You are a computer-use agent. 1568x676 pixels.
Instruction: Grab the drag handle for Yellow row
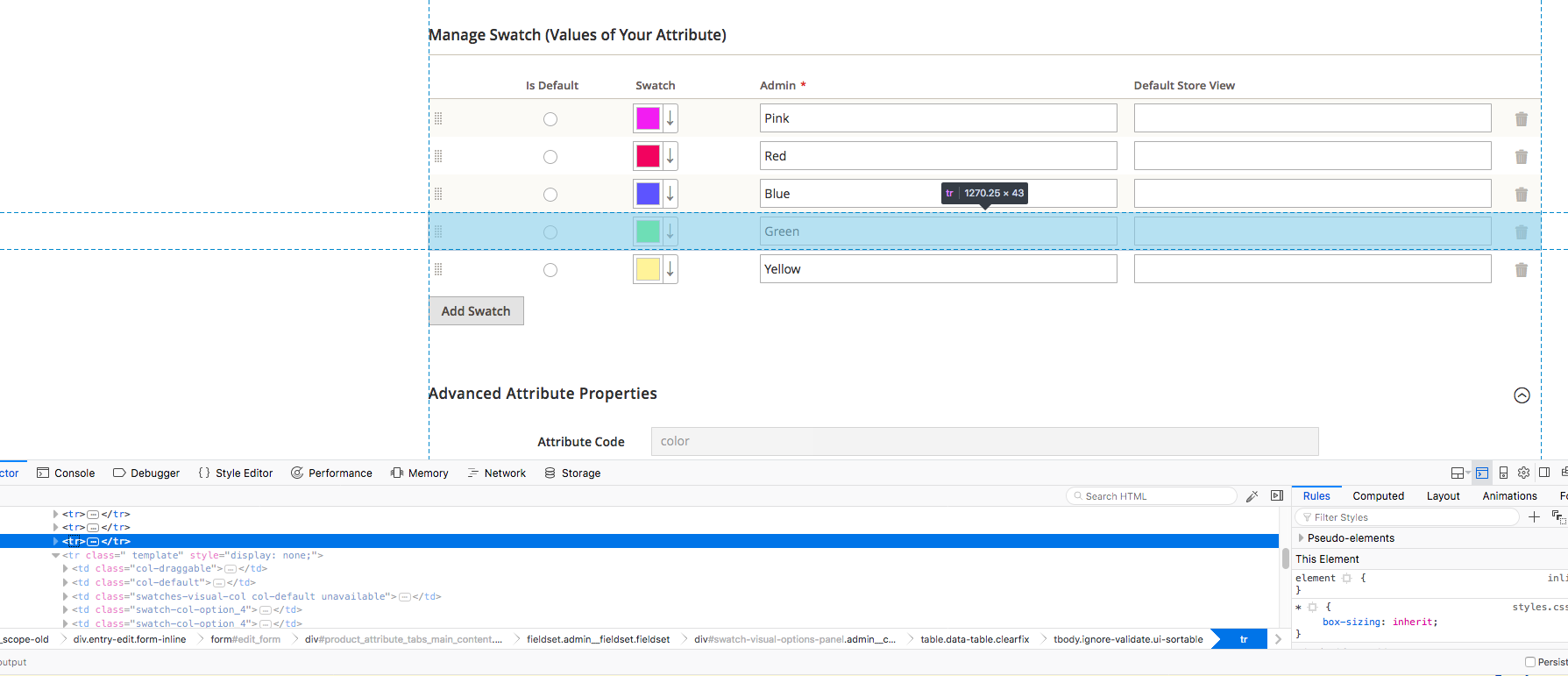(438, 270)
